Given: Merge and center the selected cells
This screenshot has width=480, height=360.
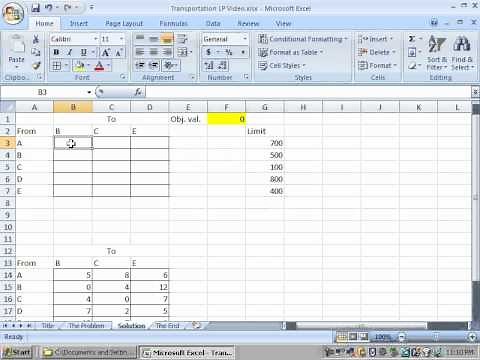Looking at the screenshot, I should click(183, 52).
